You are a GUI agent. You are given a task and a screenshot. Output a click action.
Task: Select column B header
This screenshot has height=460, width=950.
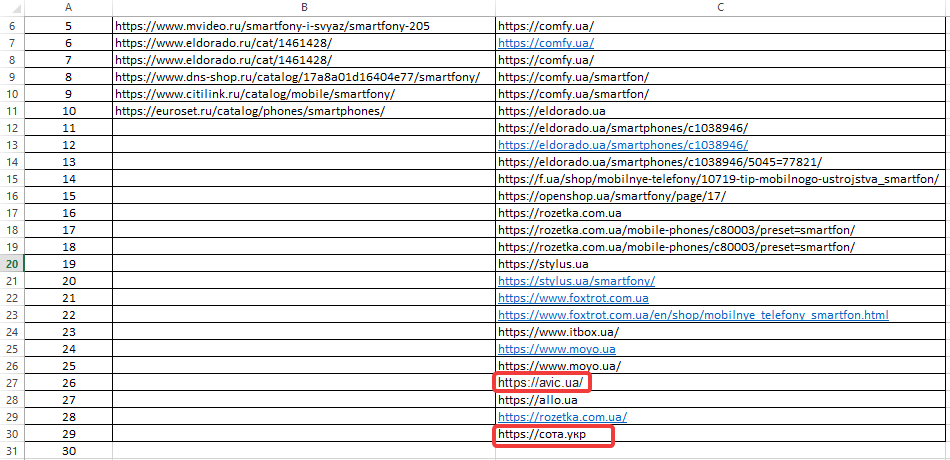click(x=304, y=7)
